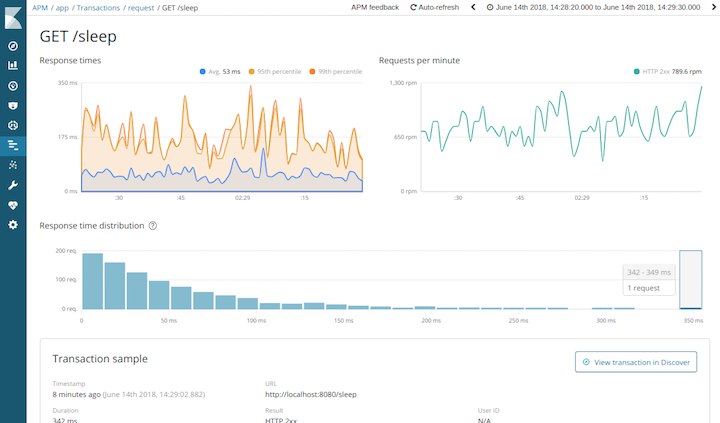Go to the previous time range arrow

pyautogui.click(x=473, y=7)
